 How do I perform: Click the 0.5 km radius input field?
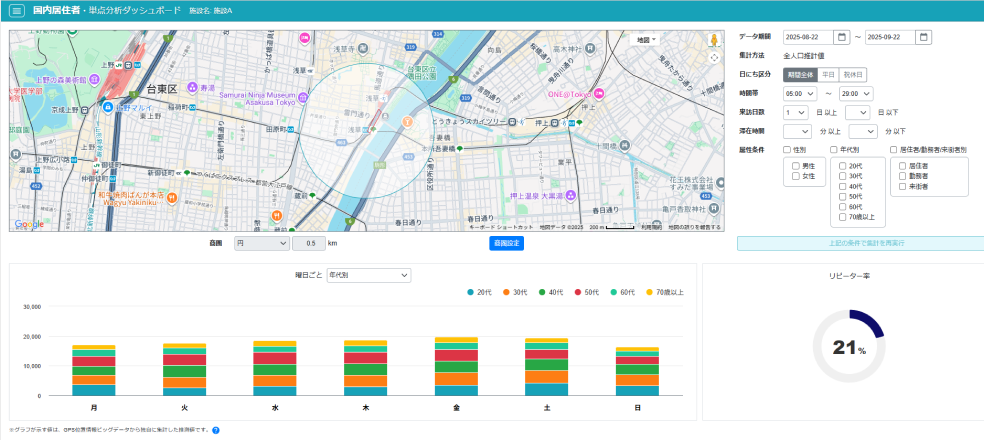(x=309, y=243)
